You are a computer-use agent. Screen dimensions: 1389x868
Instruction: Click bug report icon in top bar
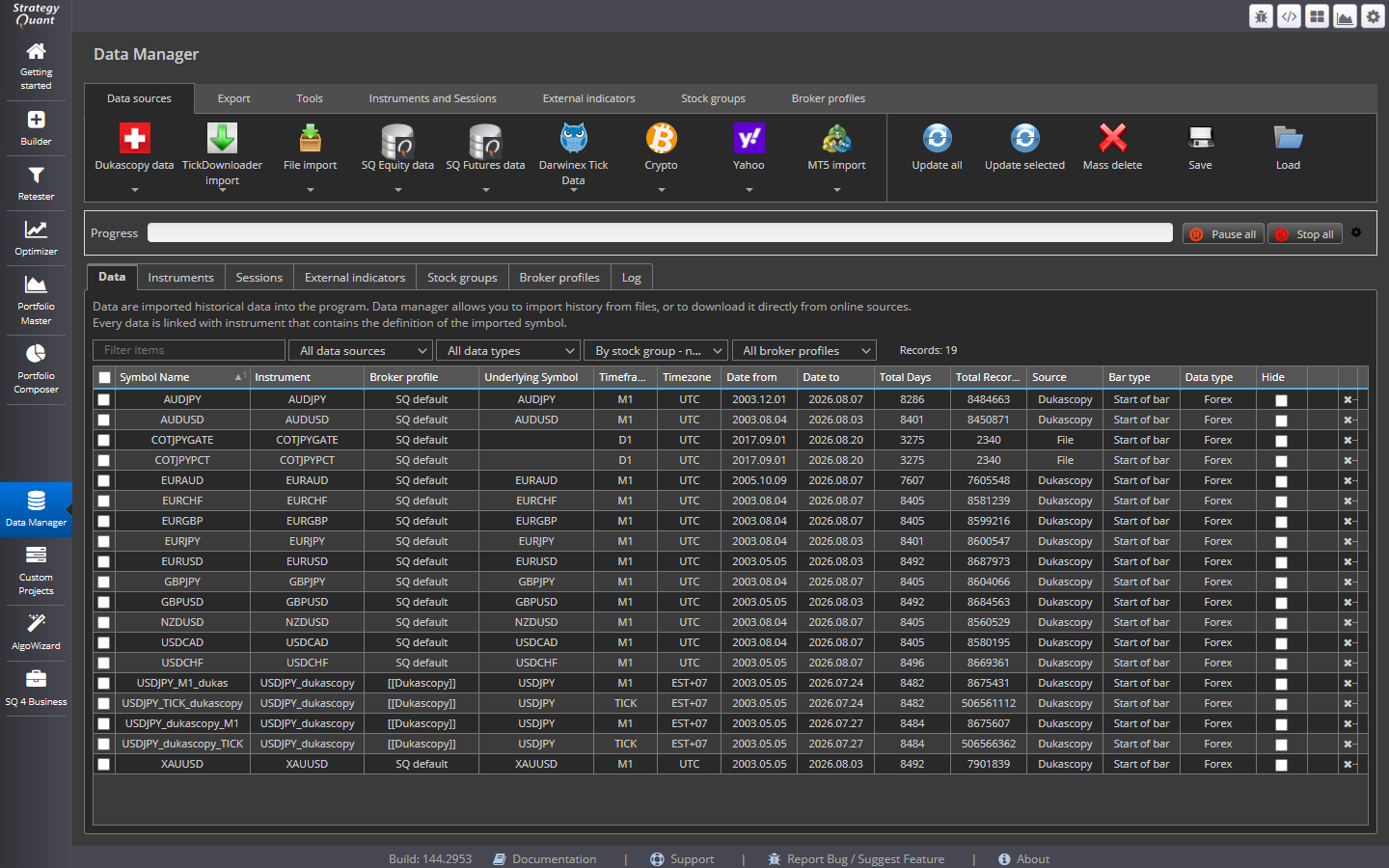tap(1261, 16)
